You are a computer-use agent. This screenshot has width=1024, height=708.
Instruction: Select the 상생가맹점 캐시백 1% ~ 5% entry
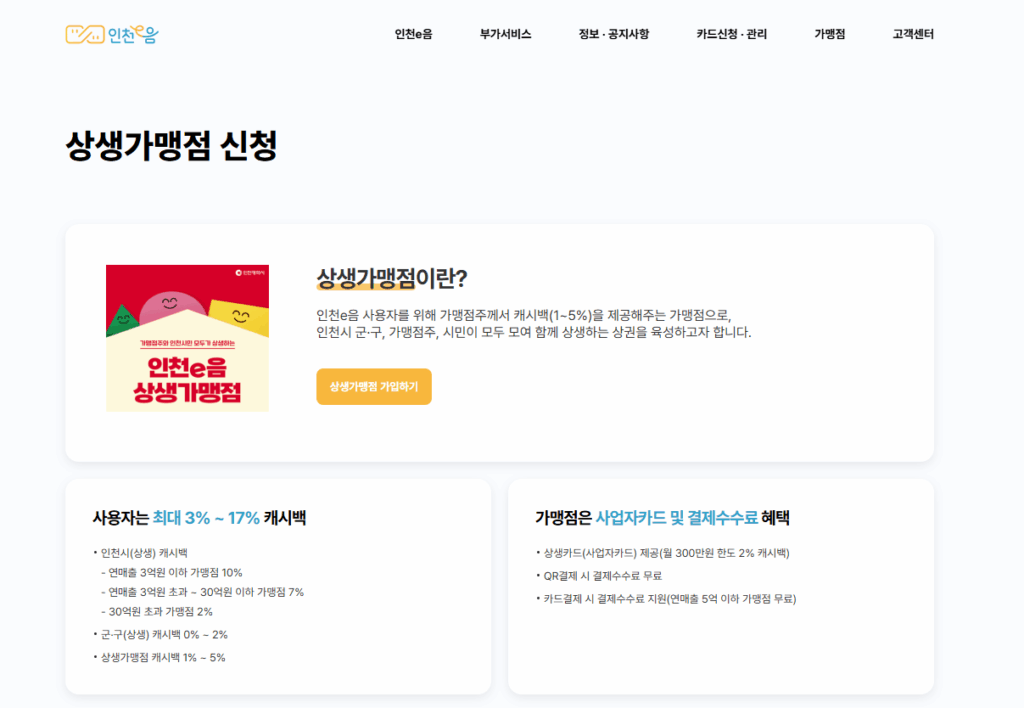point(161,657)
